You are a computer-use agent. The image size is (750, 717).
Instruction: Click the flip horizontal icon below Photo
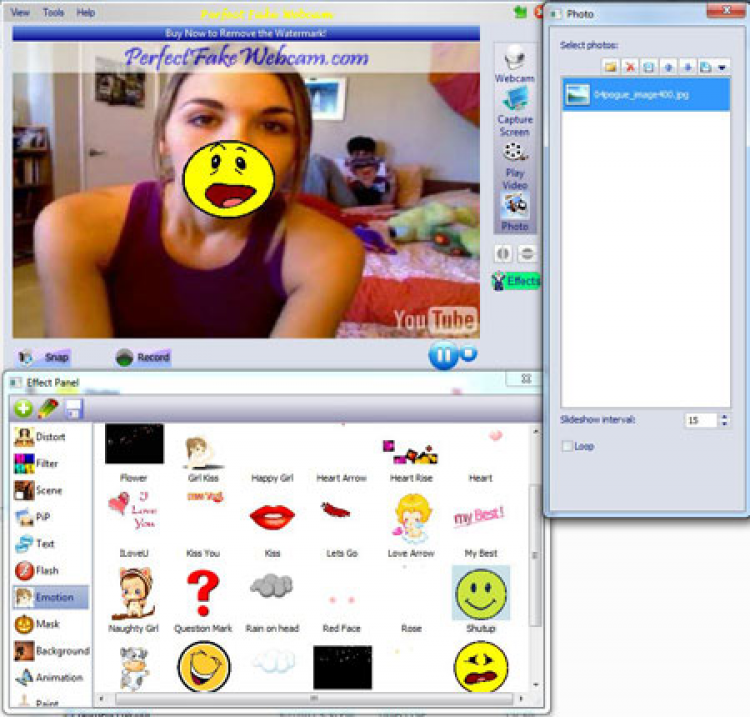click(x=503, y=253)
